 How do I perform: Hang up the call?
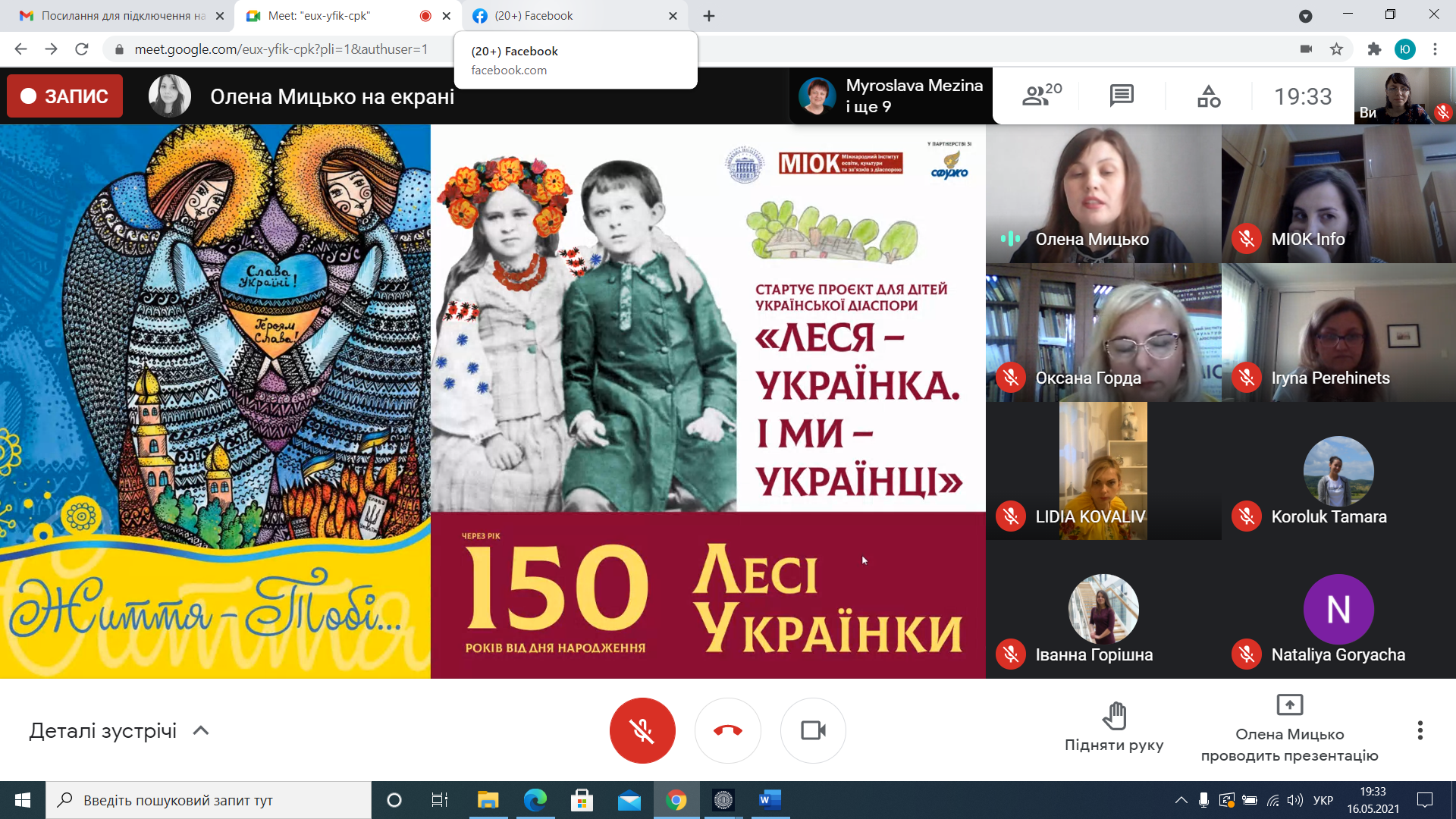(727, 730)
